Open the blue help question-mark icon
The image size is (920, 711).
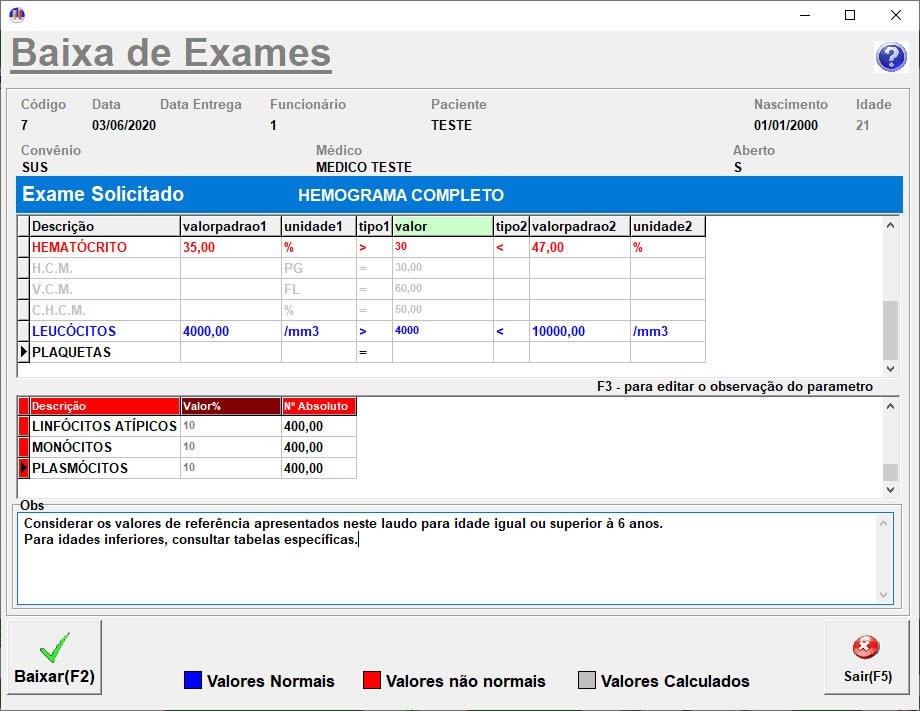tap(891, 57)
